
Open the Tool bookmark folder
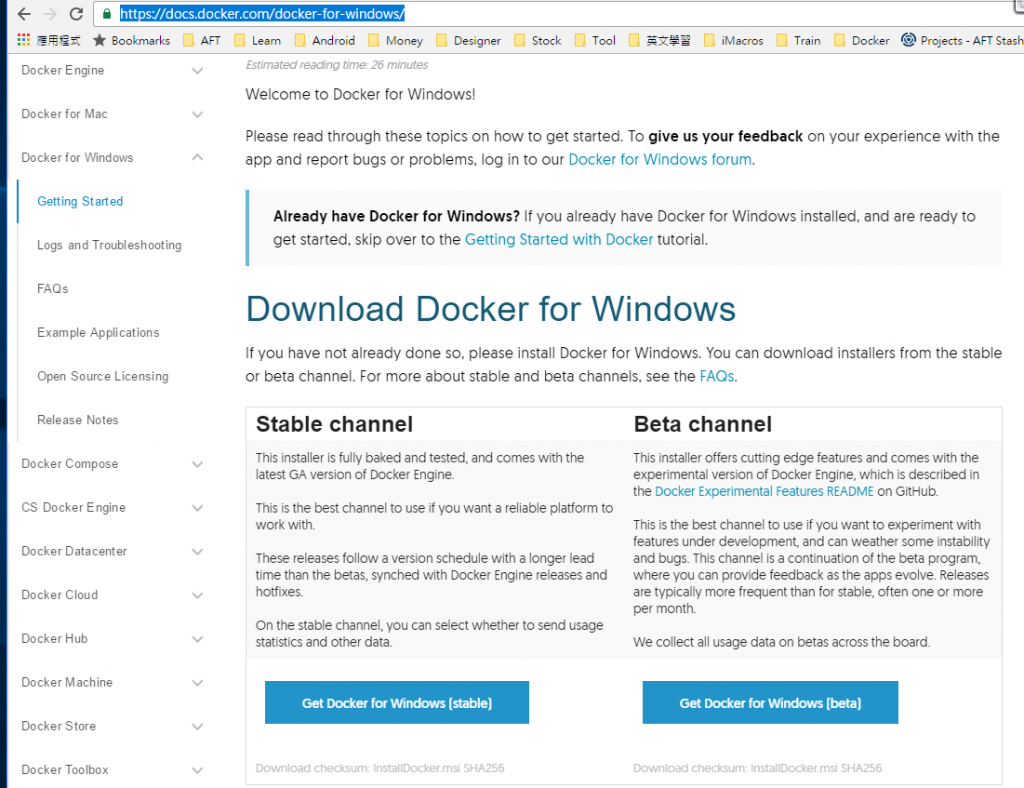[x=596, y=40]
